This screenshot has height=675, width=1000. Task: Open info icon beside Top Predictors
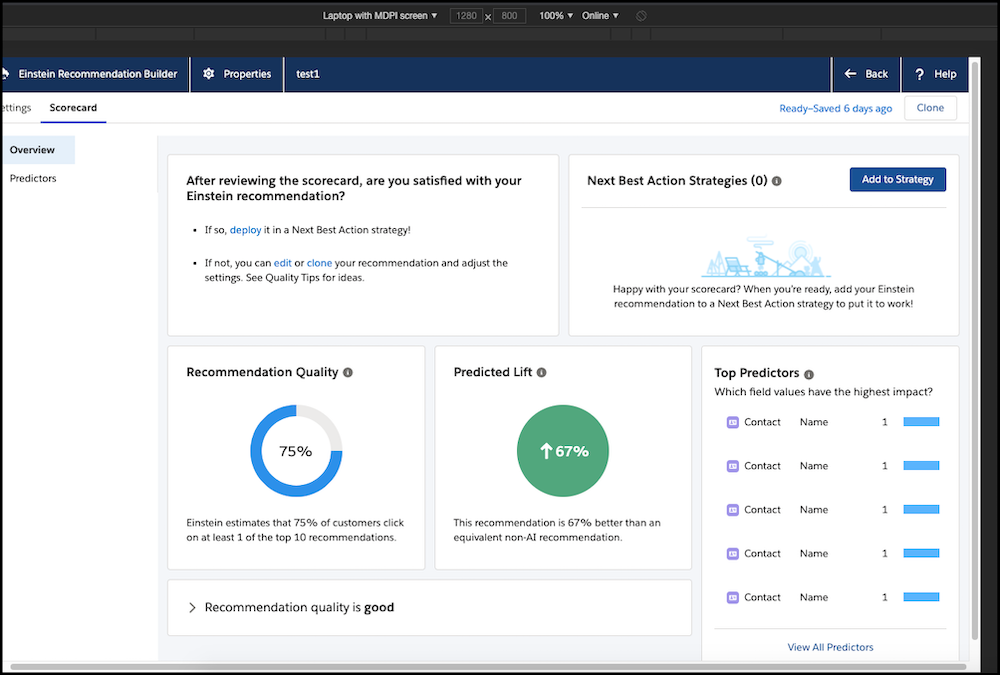click(x=809, y=375)
